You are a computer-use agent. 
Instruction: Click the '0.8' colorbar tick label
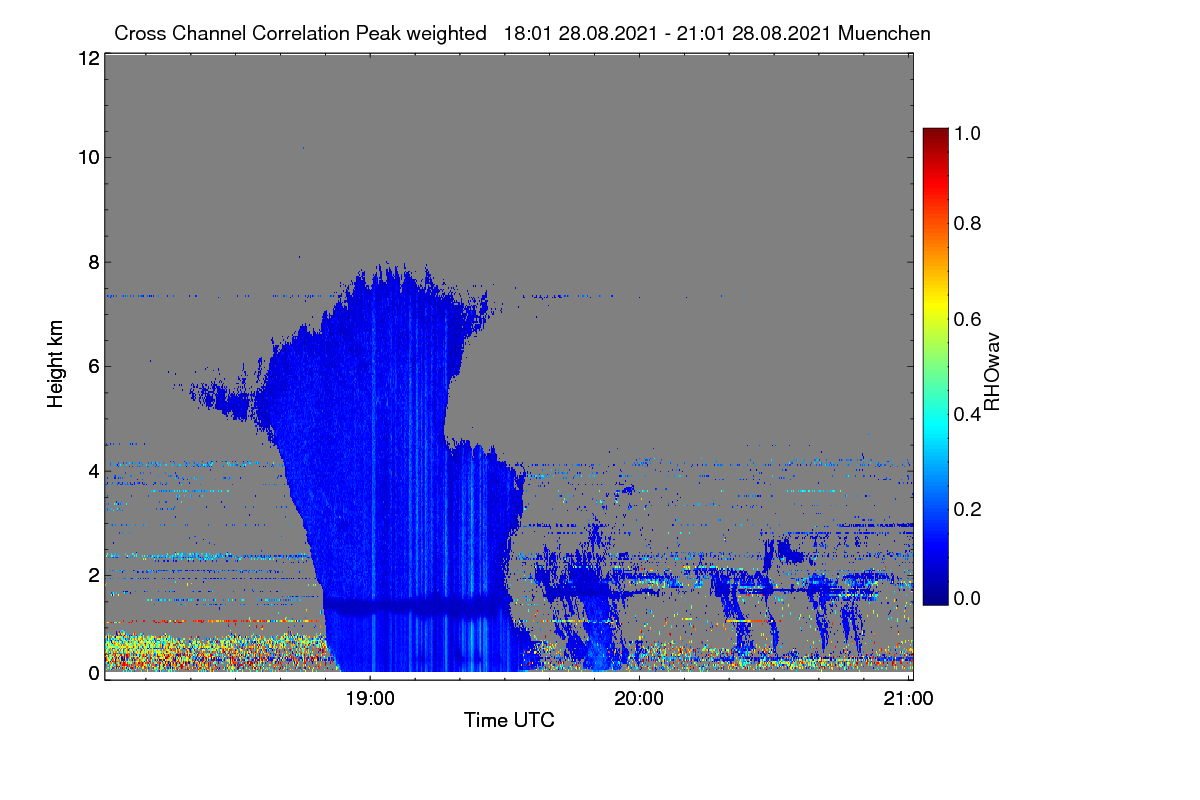(x=967, y=223)
